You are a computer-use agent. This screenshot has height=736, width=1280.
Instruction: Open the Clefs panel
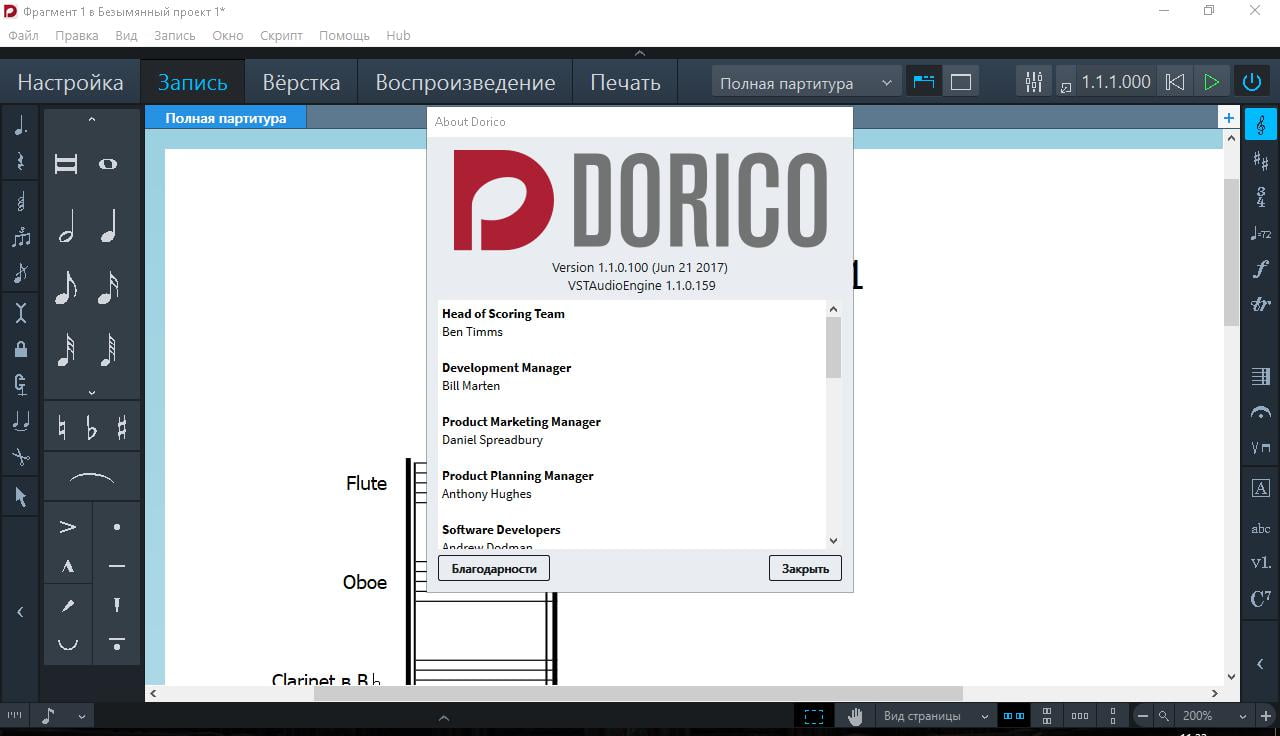pyautogui.click(x=1261, y=125)
